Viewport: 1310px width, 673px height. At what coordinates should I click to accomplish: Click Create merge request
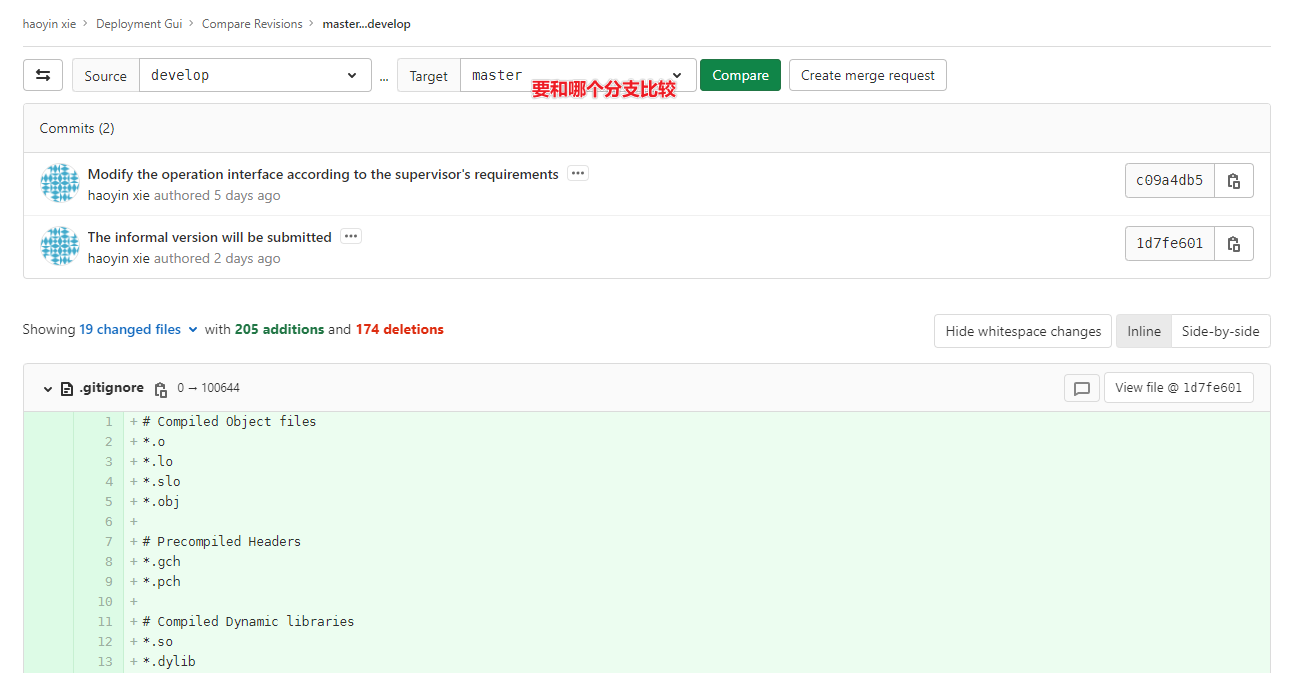pos(867,74)
